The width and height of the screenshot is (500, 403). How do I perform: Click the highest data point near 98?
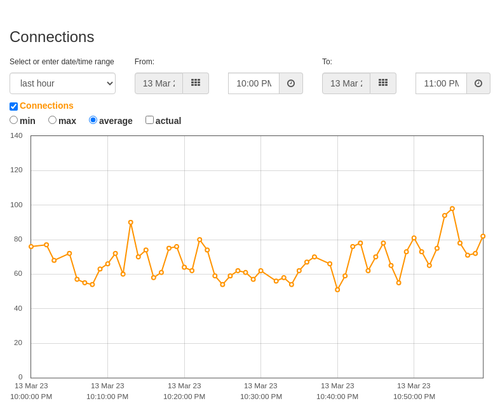452,209
